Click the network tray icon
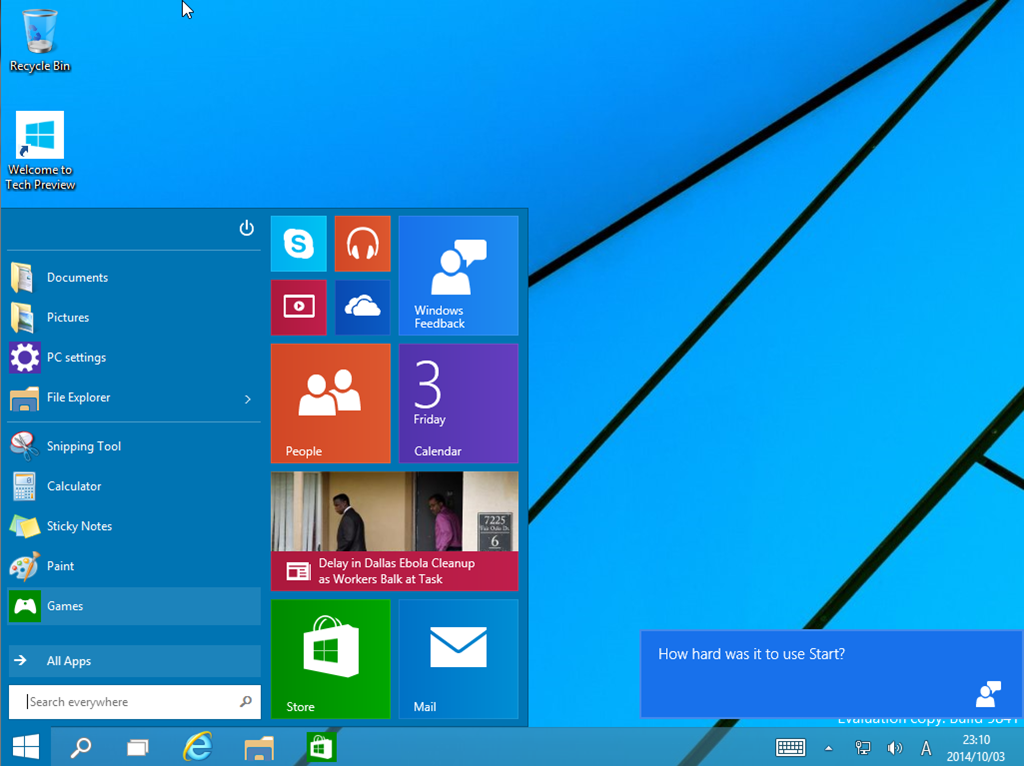1024x766 pixels. (863, 748)
